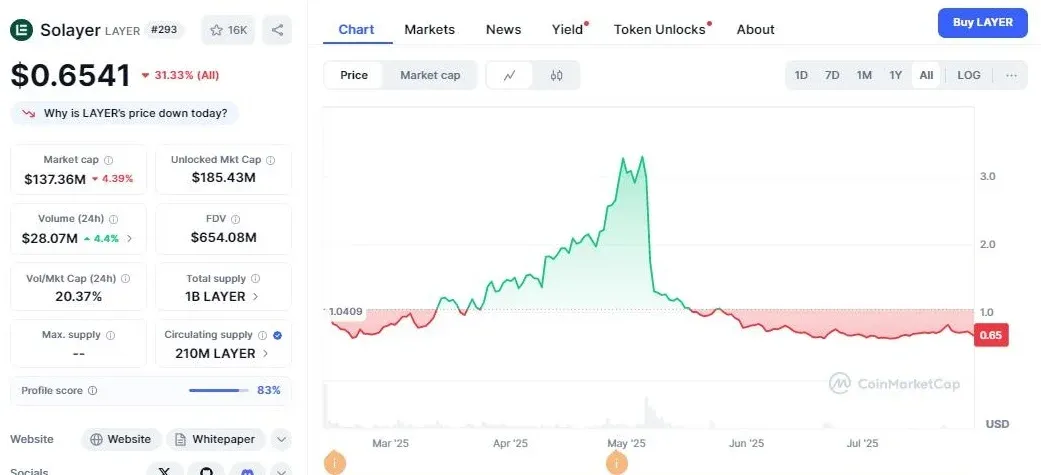Click the Buy LAYER button
This screenshot has width=1041, height=475.
tap(983, 23)
